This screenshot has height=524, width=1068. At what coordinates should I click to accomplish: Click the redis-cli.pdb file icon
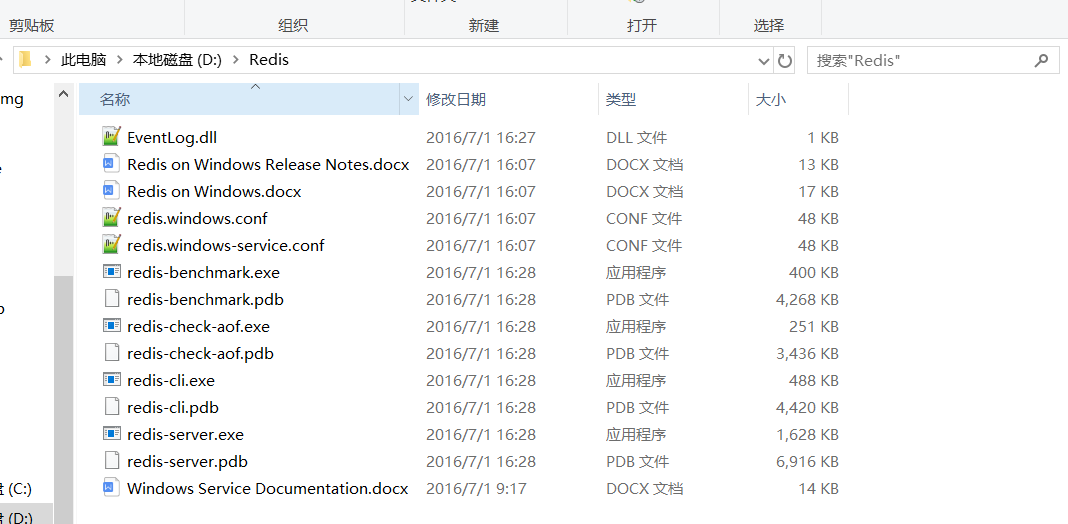click(x=111, y=407)
